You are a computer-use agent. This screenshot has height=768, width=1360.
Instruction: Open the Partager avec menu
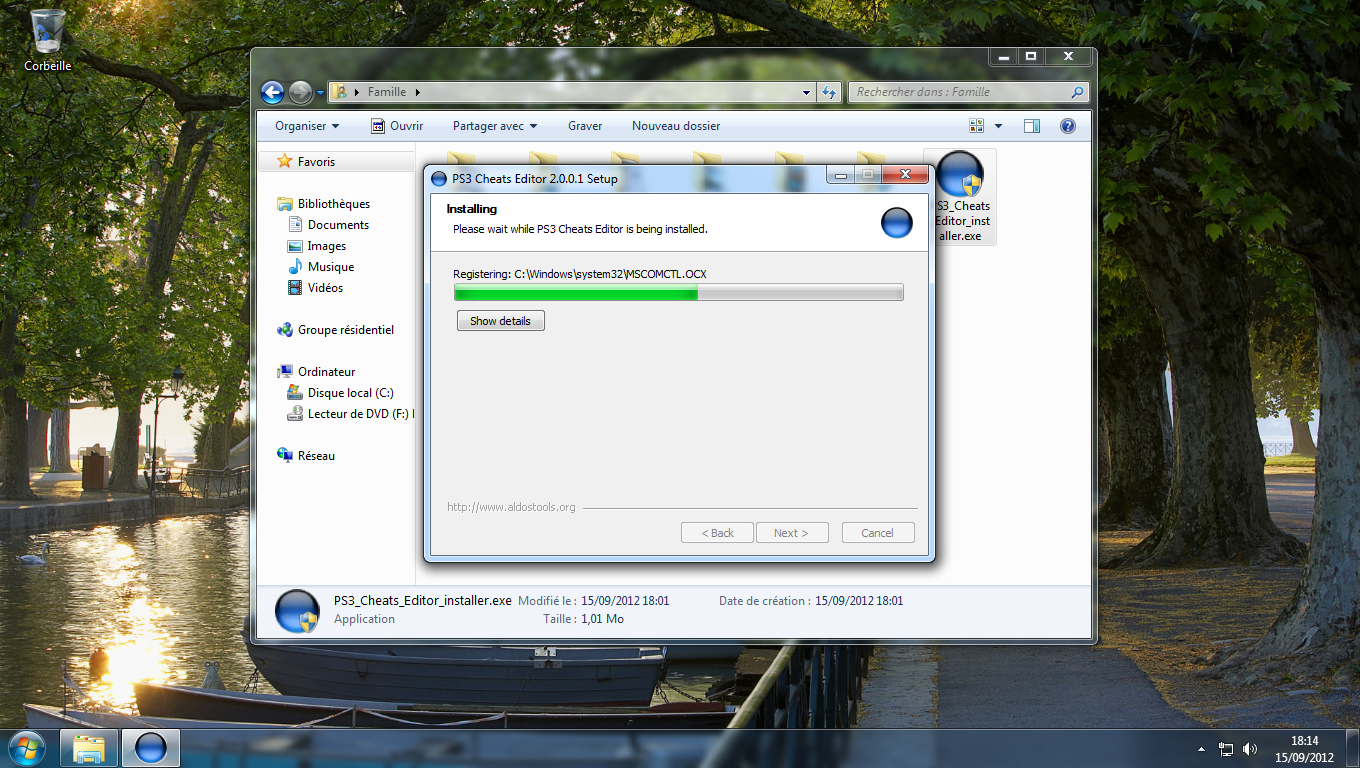coord(495,126)
